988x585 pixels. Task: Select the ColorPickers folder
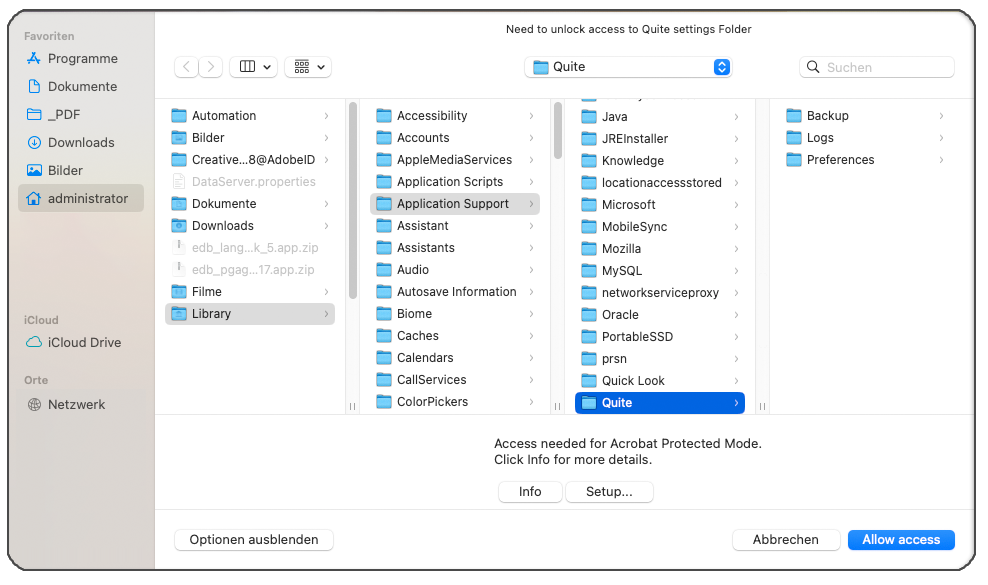pyautogui.click(x=455, y=402)
